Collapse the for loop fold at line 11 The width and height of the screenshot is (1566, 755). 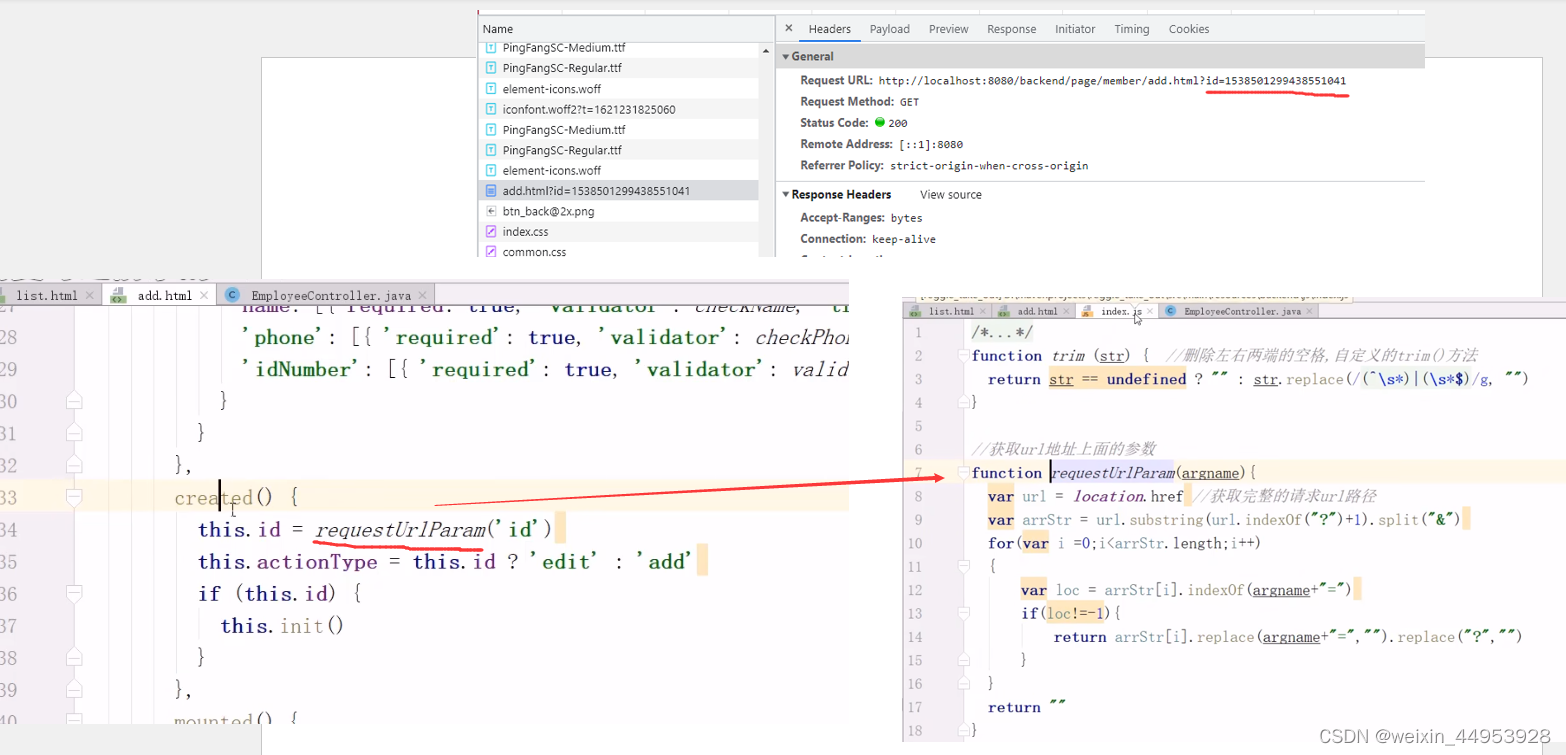tap(964, 567)
